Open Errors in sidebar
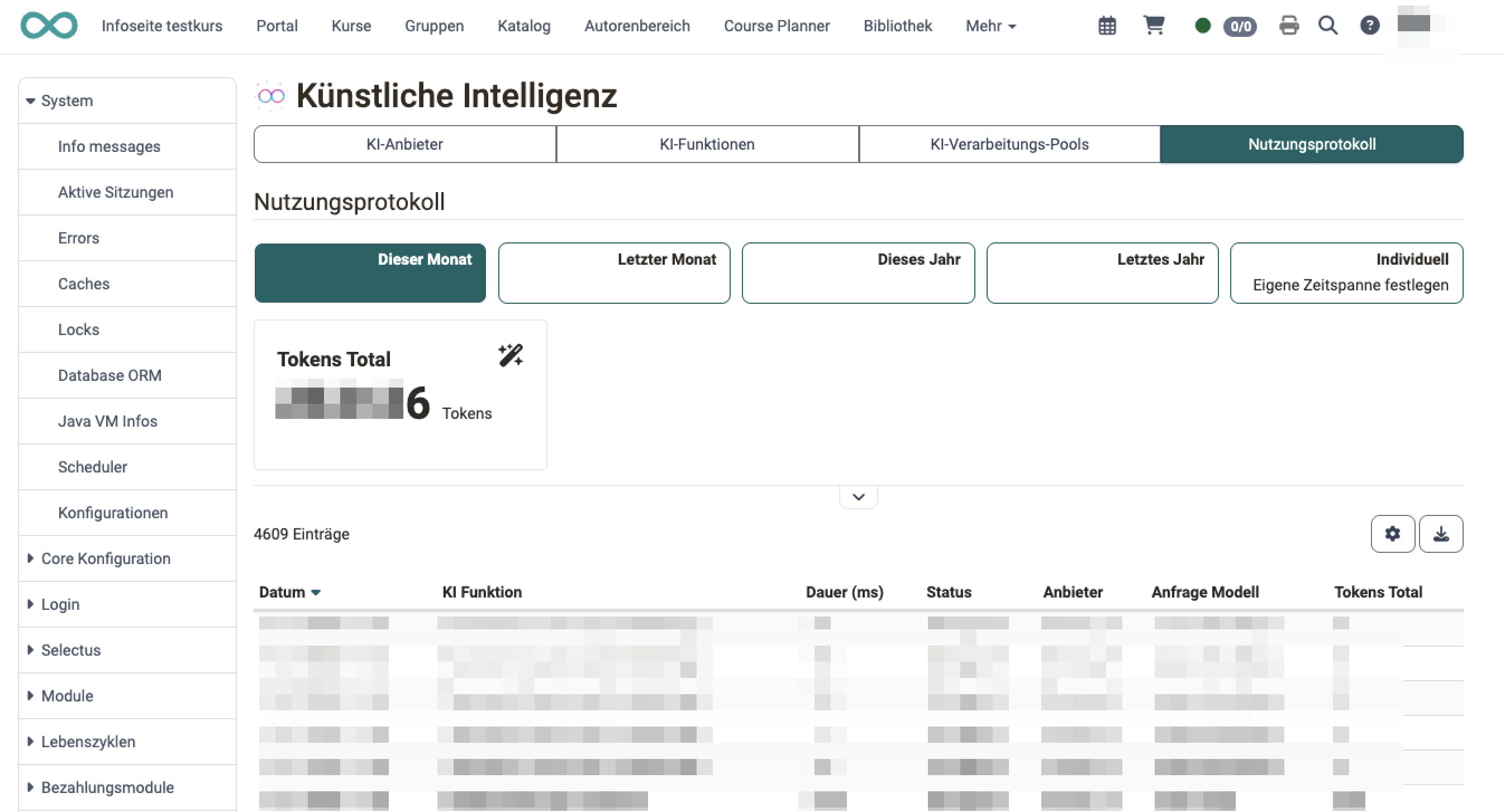 127,238
